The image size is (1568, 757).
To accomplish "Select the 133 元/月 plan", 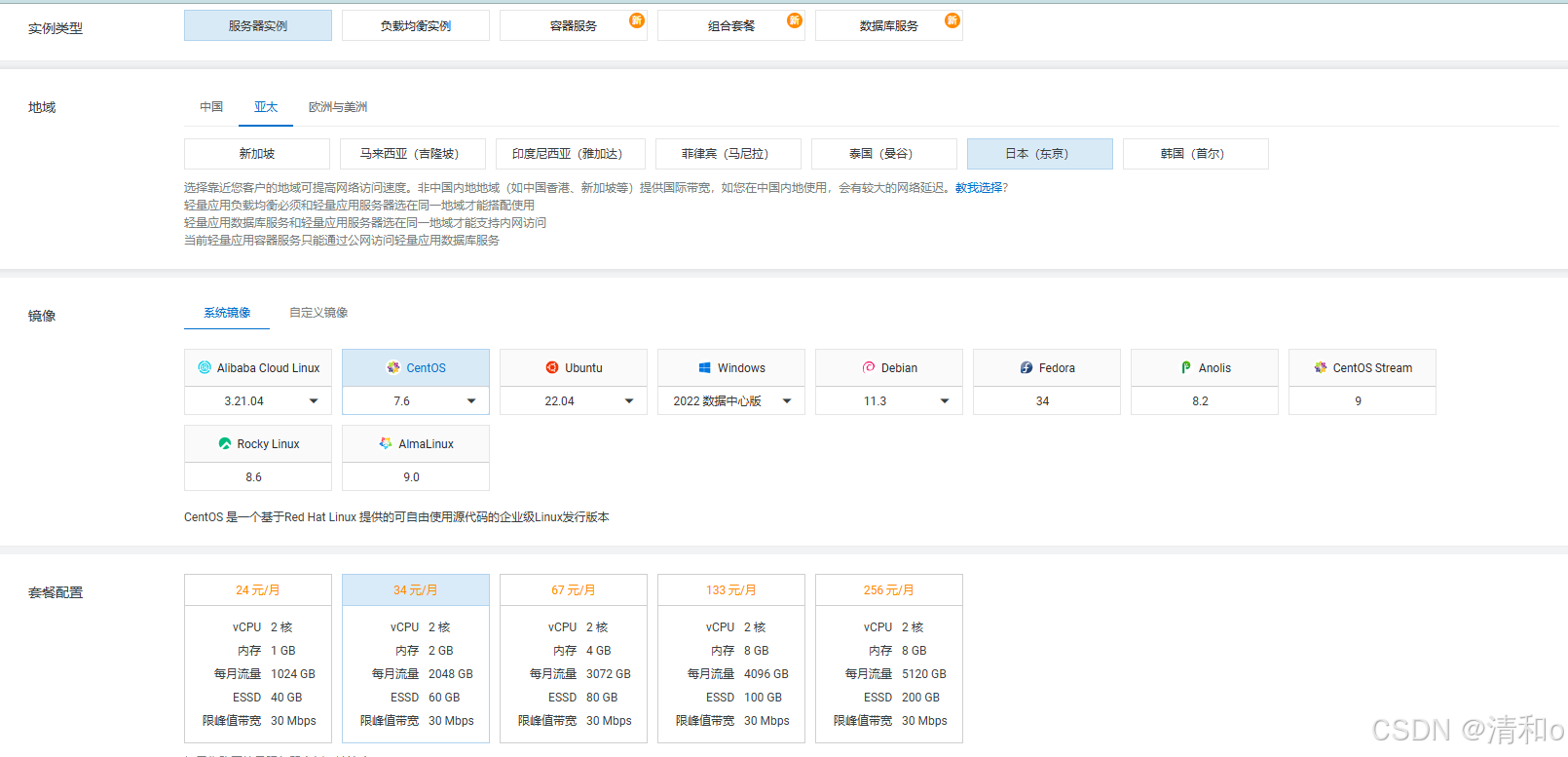I will (x=731, y=659).
